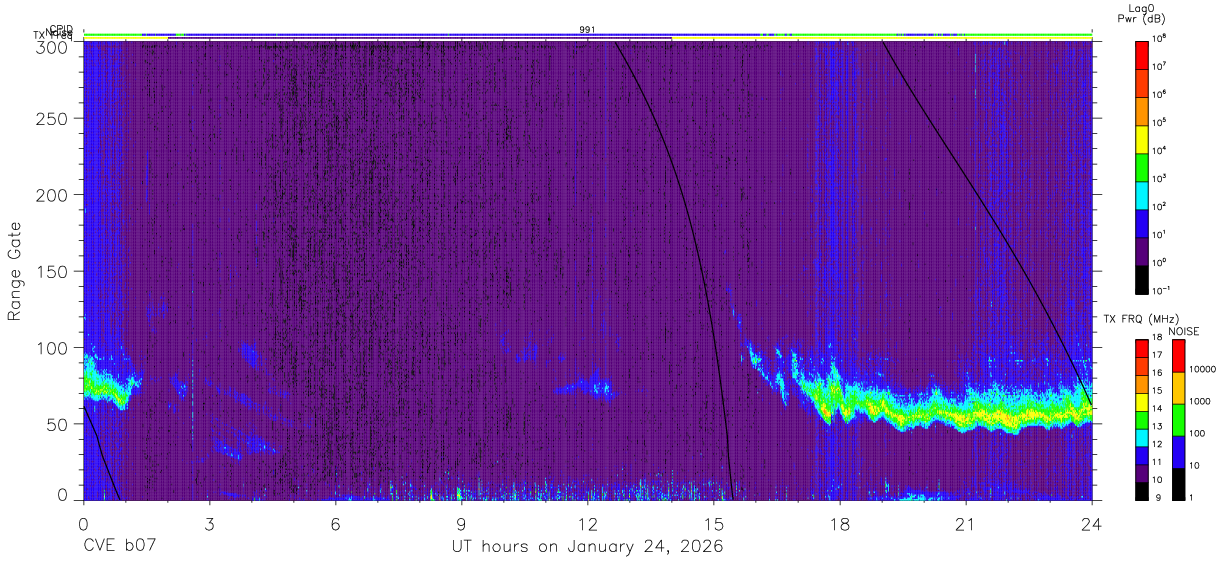Image resolution: width=1228 pixels, height=567 pixels.
Task: Click the '100' range gate tick label
Action: tap(52, 347)
